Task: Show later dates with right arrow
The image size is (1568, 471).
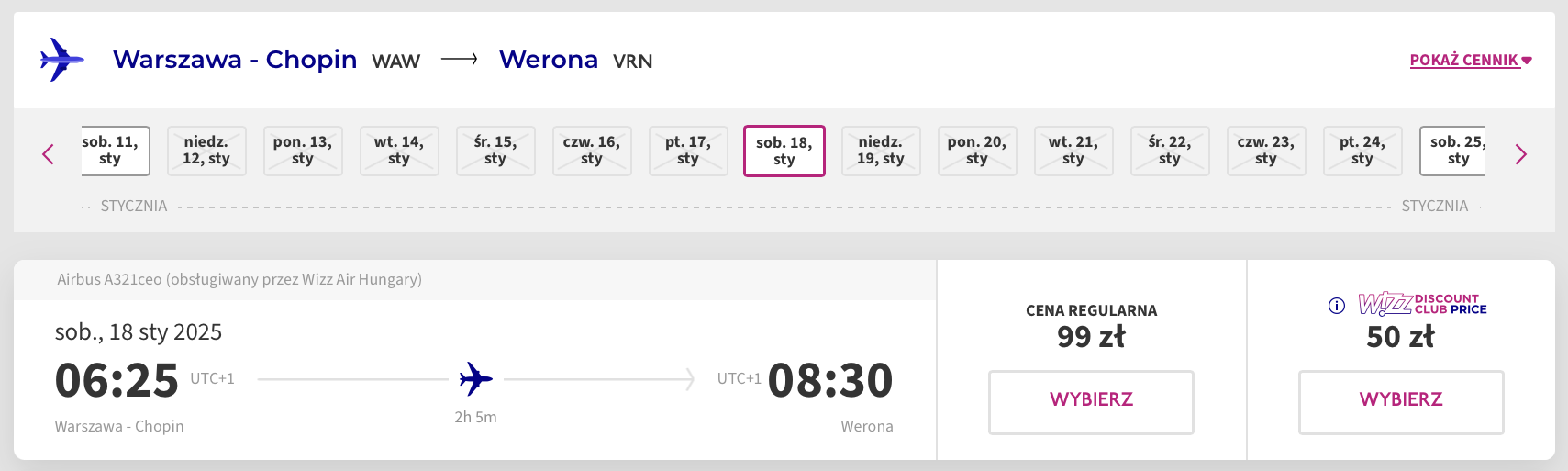Action: click(1520, 154)
